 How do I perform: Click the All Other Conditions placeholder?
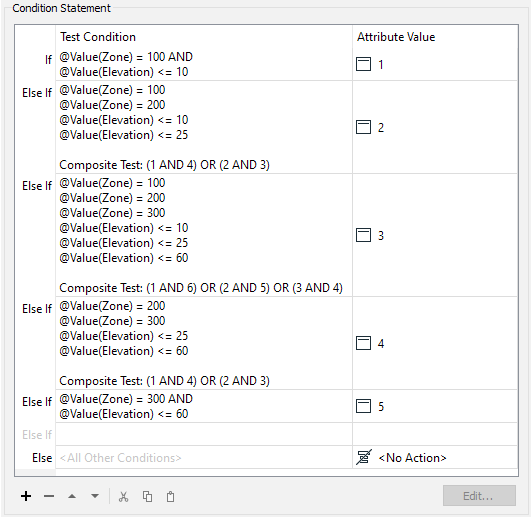pos(121,458)
